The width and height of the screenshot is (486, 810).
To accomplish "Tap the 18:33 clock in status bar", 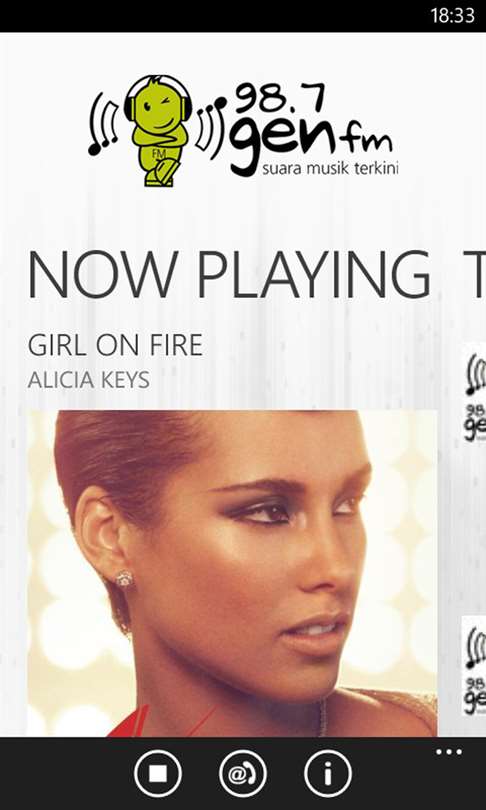I will [452, 15].
